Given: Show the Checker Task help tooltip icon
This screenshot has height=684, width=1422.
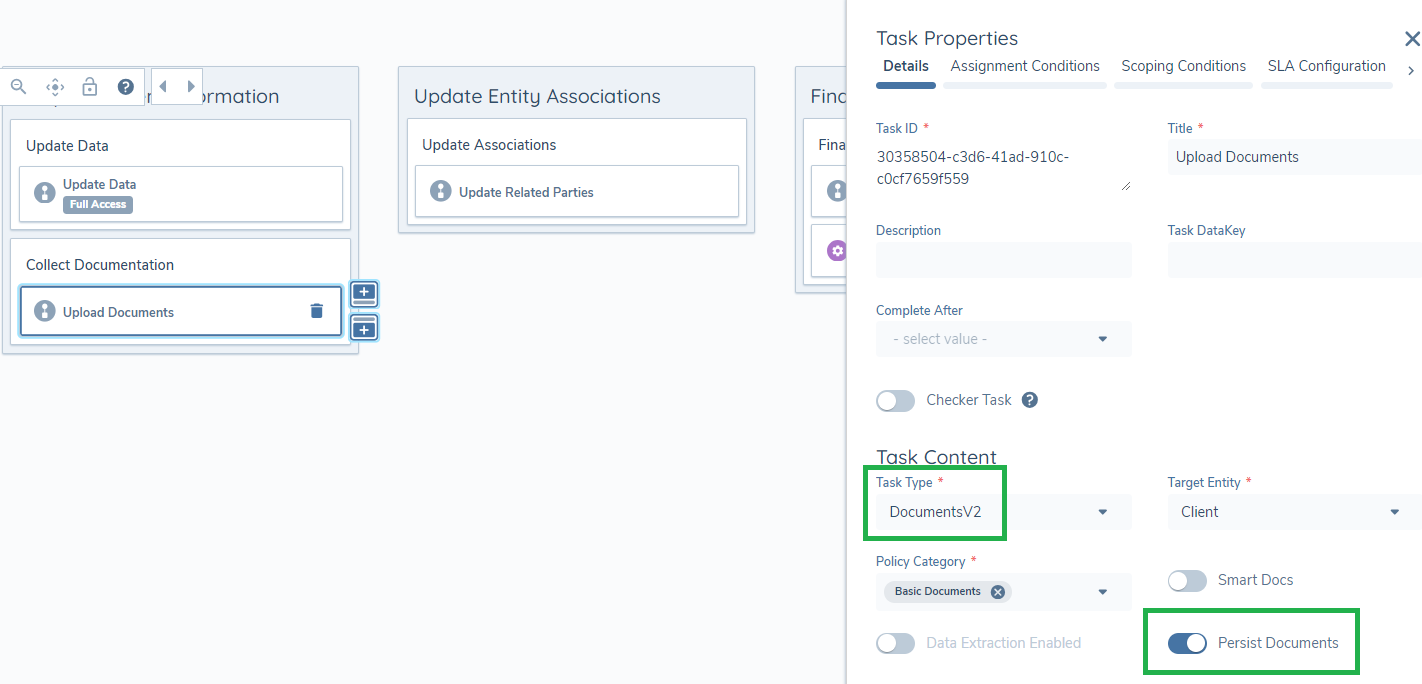Looking at the screenshot, I should coord(1030,400).
